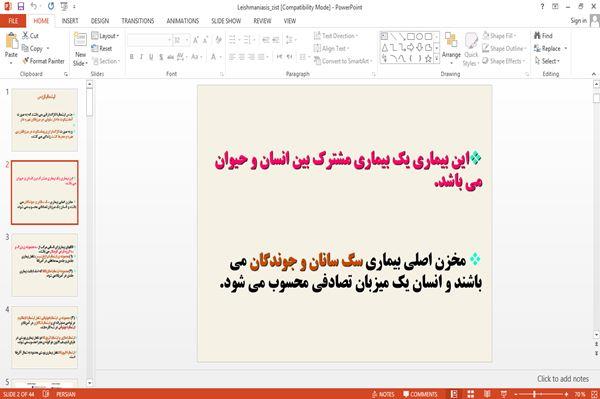Toggle the Notes pane in status bar
The height and width of the screenshot is (399, 600).
[383, 394]
